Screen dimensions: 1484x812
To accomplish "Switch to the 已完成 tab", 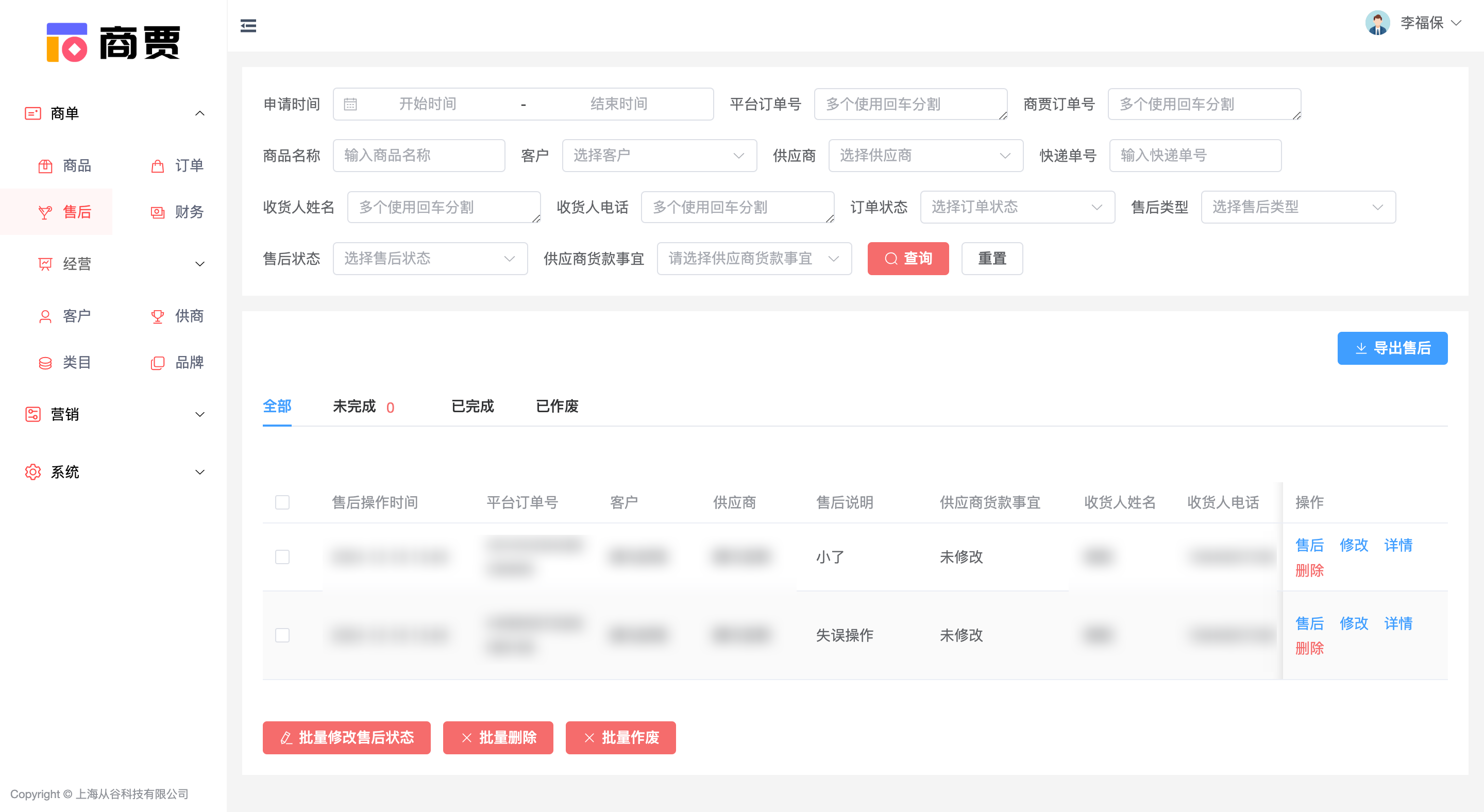I will (472, 407).
